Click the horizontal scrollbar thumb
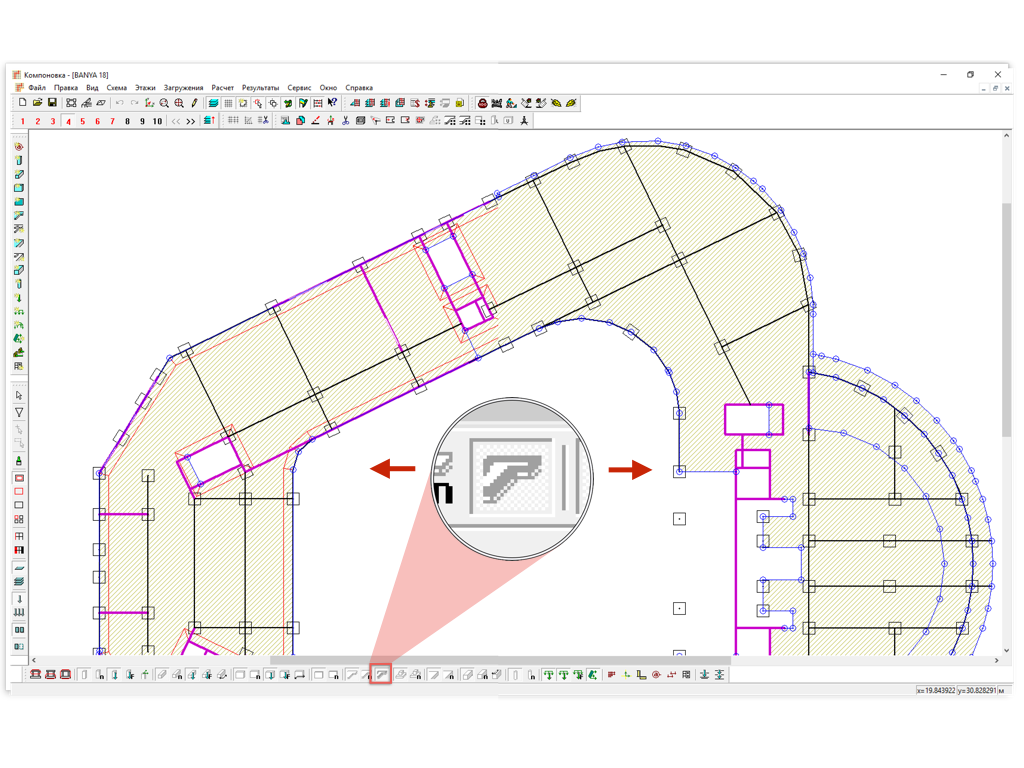Image resolution: width=1024 pixels, height=768 pixels. 500,660
